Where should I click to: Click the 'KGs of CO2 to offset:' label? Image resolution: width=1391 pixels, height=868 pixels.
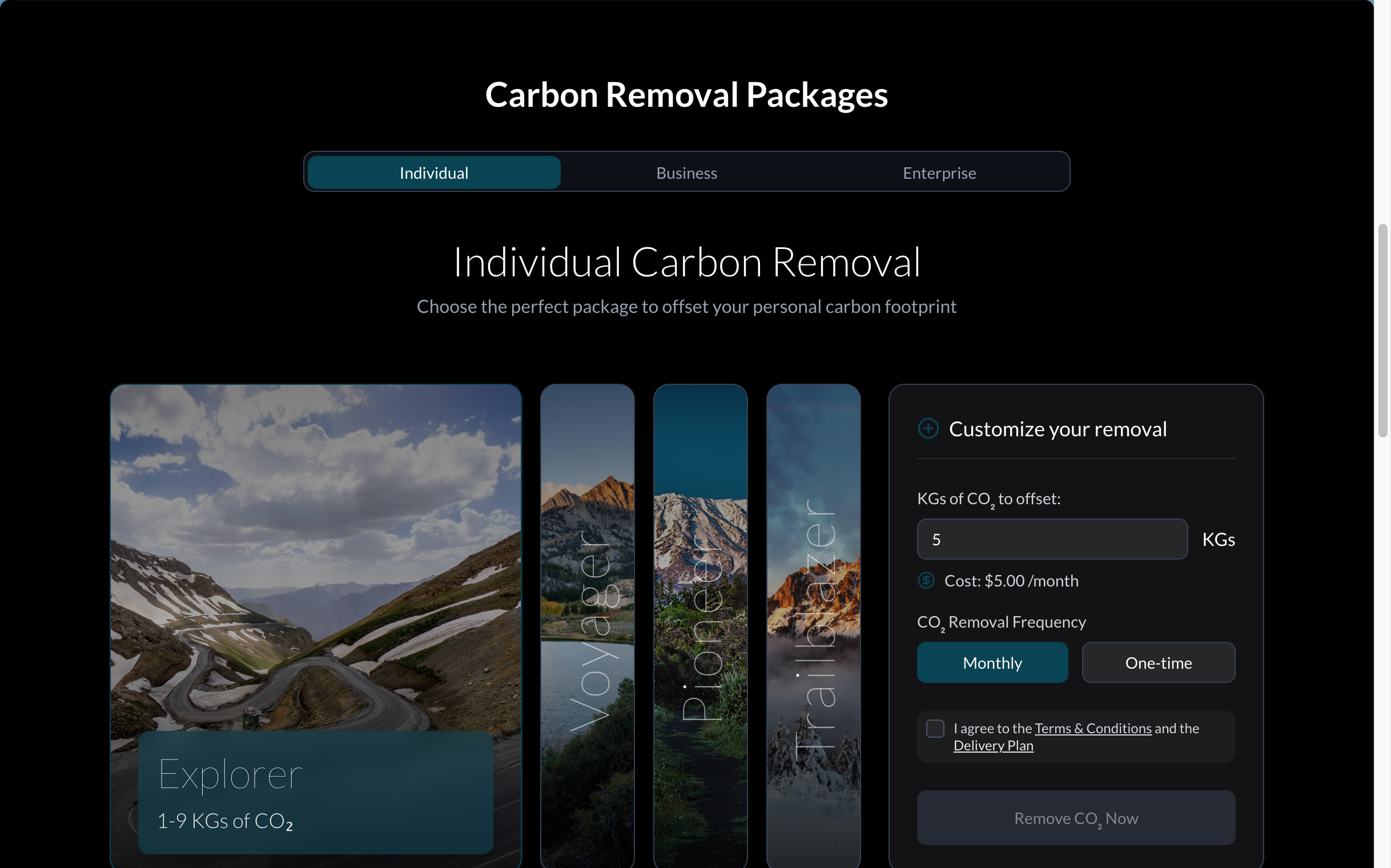tap(989, 499)
